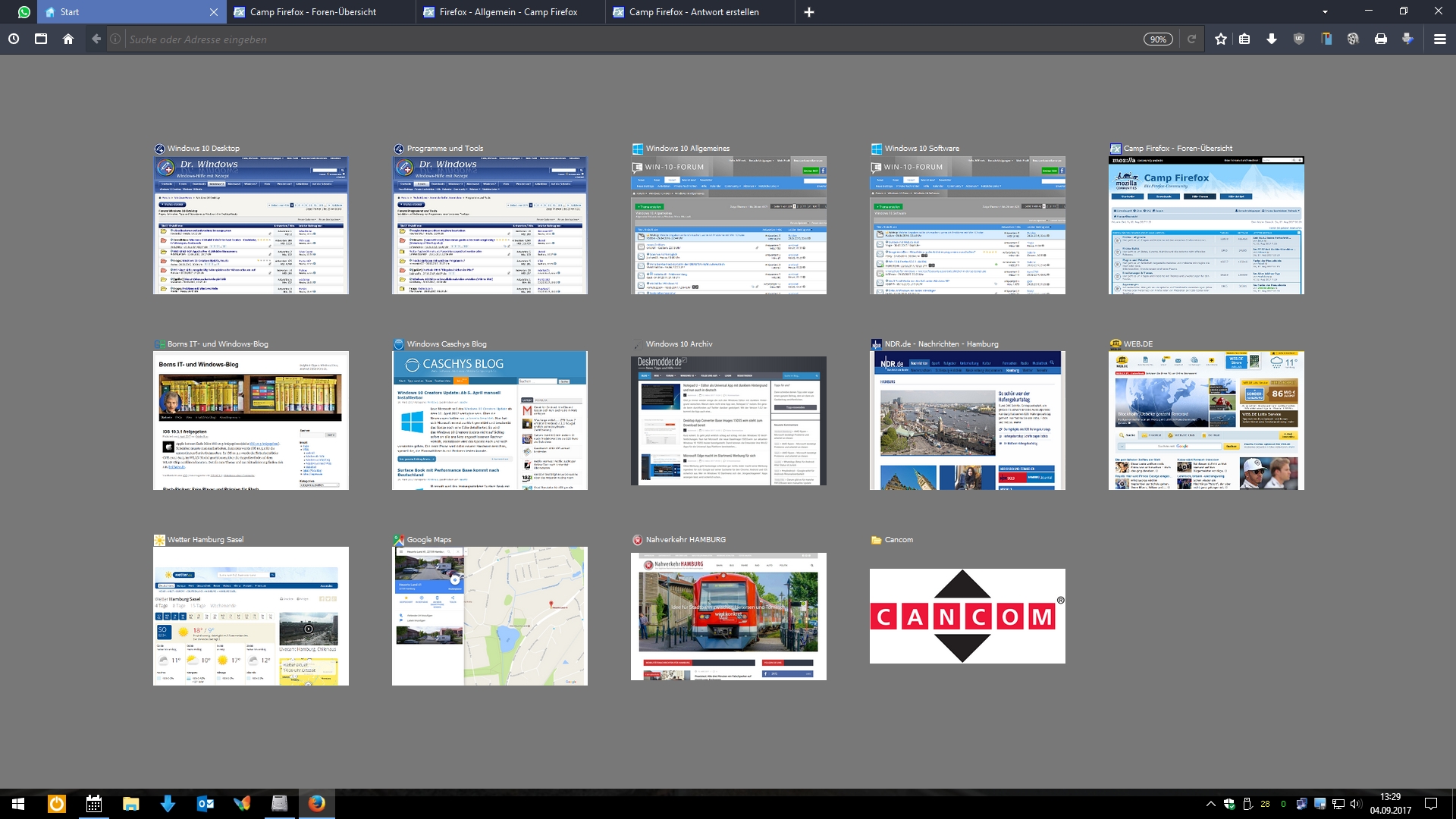Open a new tab with plus button
The width and height of the screenshot is (1456, 819).
coord(808,12)
